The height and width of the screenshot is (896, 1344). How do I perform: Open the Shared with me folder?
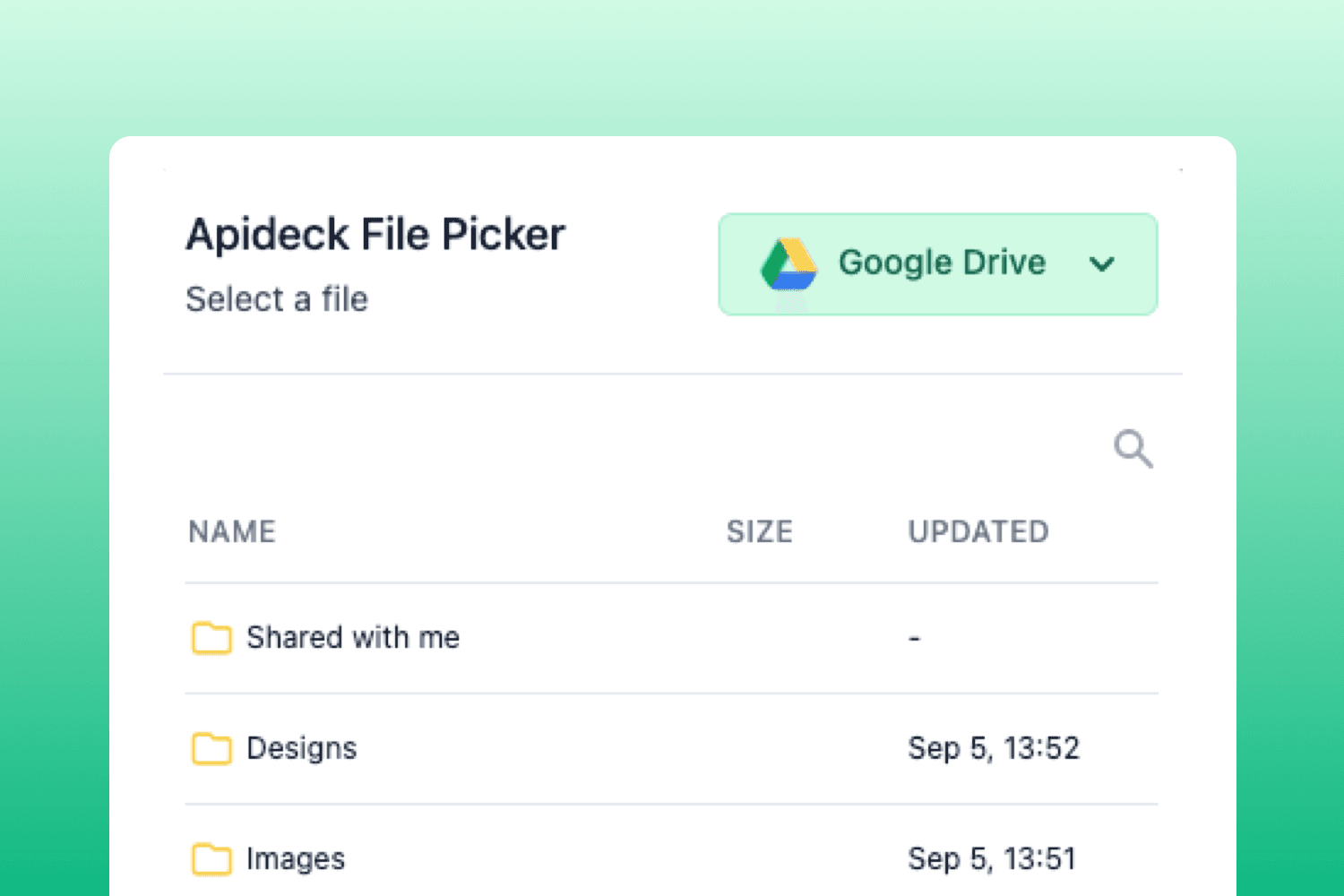point(353,638)
